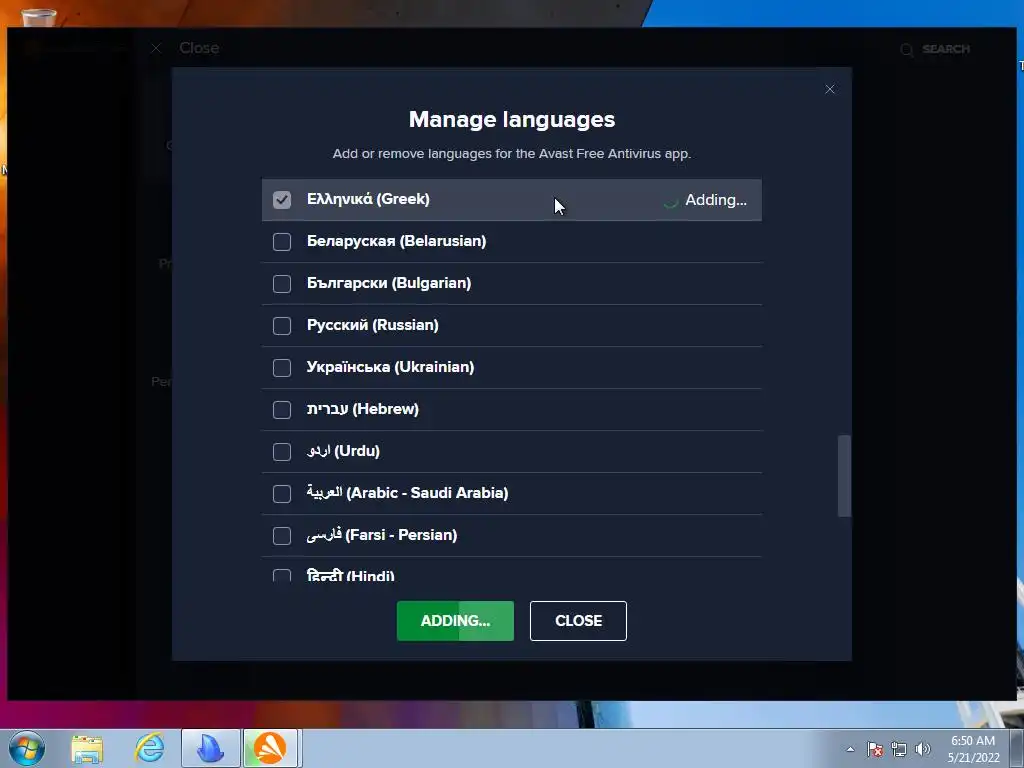The height and width of the screenshot is (768, 1024).
Task: Tick the Hebrew language checkbox
Action: 281,409
